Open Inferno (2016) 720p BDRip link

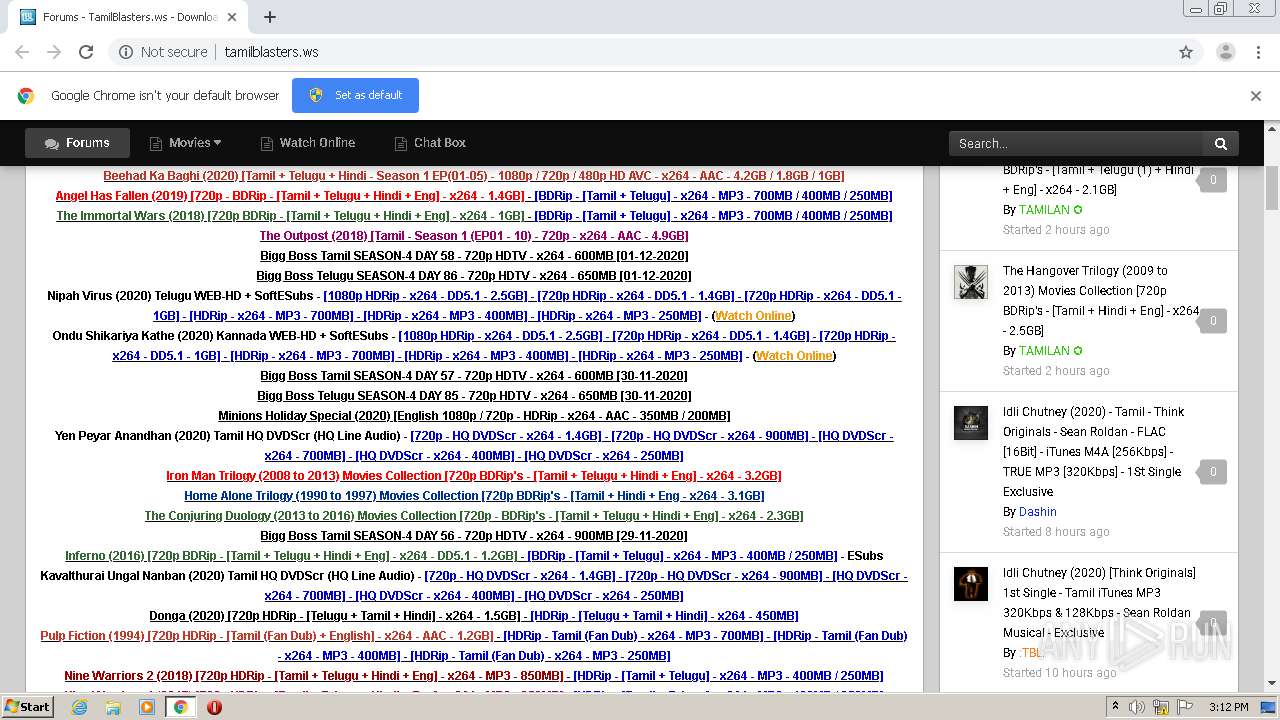pos(292,555)
